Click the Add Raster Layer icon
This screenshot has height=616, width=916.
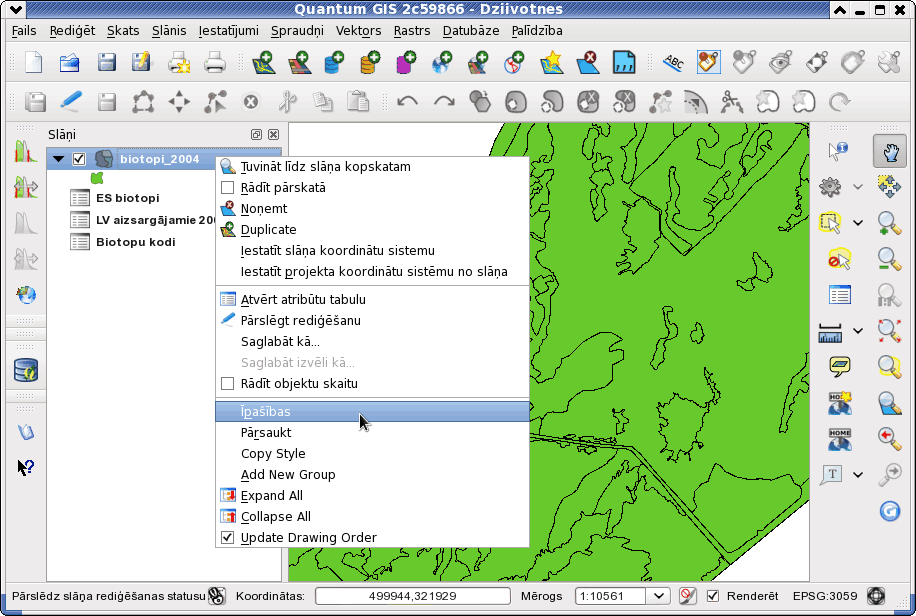(x=299, y=63)
